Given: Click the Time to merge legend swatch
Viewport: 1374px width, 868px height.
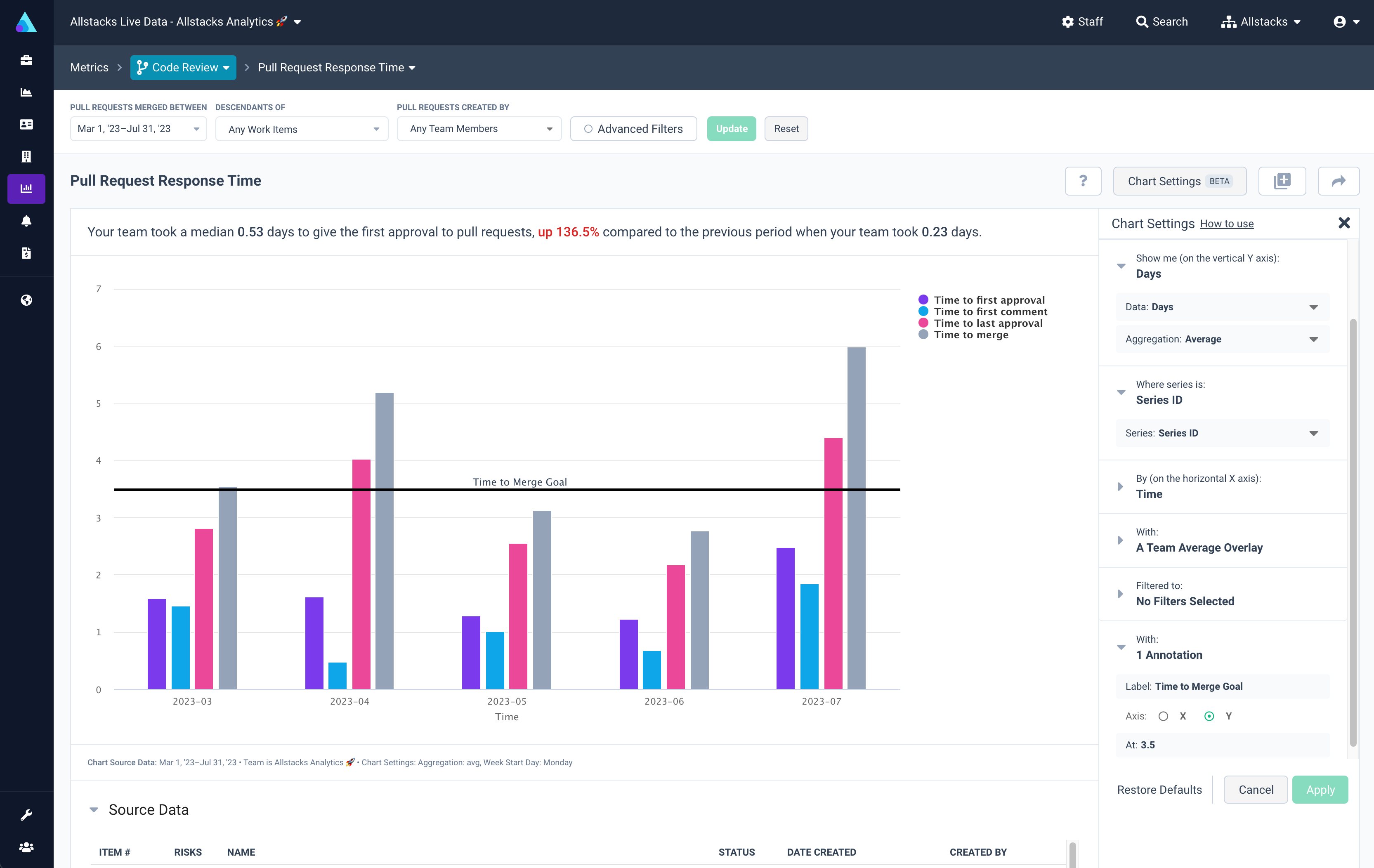Looking at the screenshot, I should (x=923, y=335).
